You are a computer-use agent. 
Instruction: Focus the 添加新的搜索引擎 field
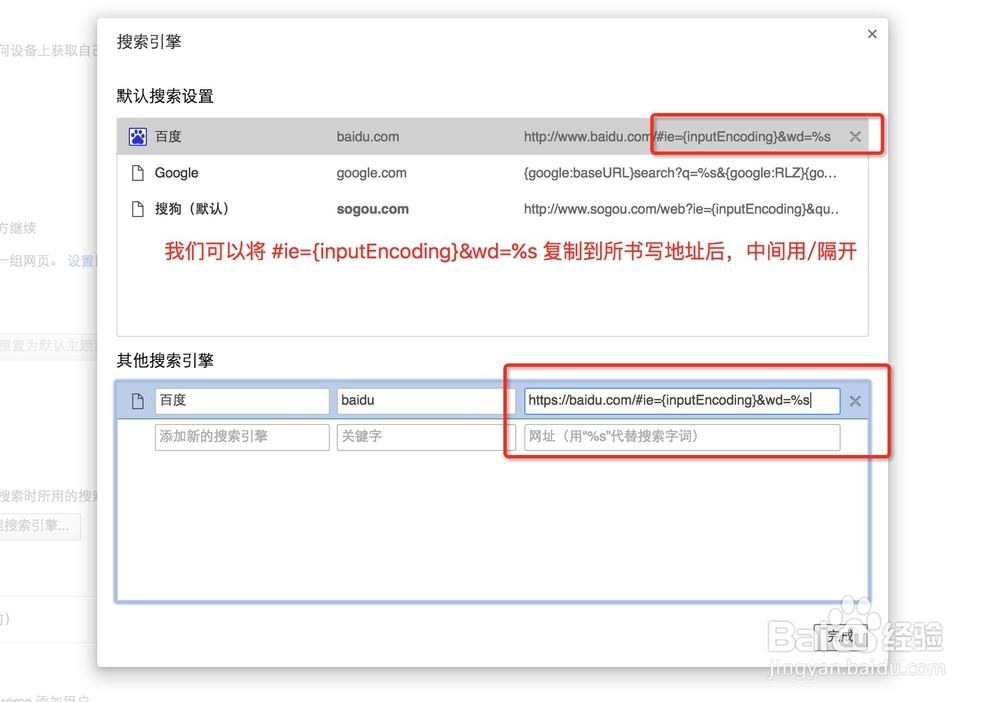coord(242,437)
